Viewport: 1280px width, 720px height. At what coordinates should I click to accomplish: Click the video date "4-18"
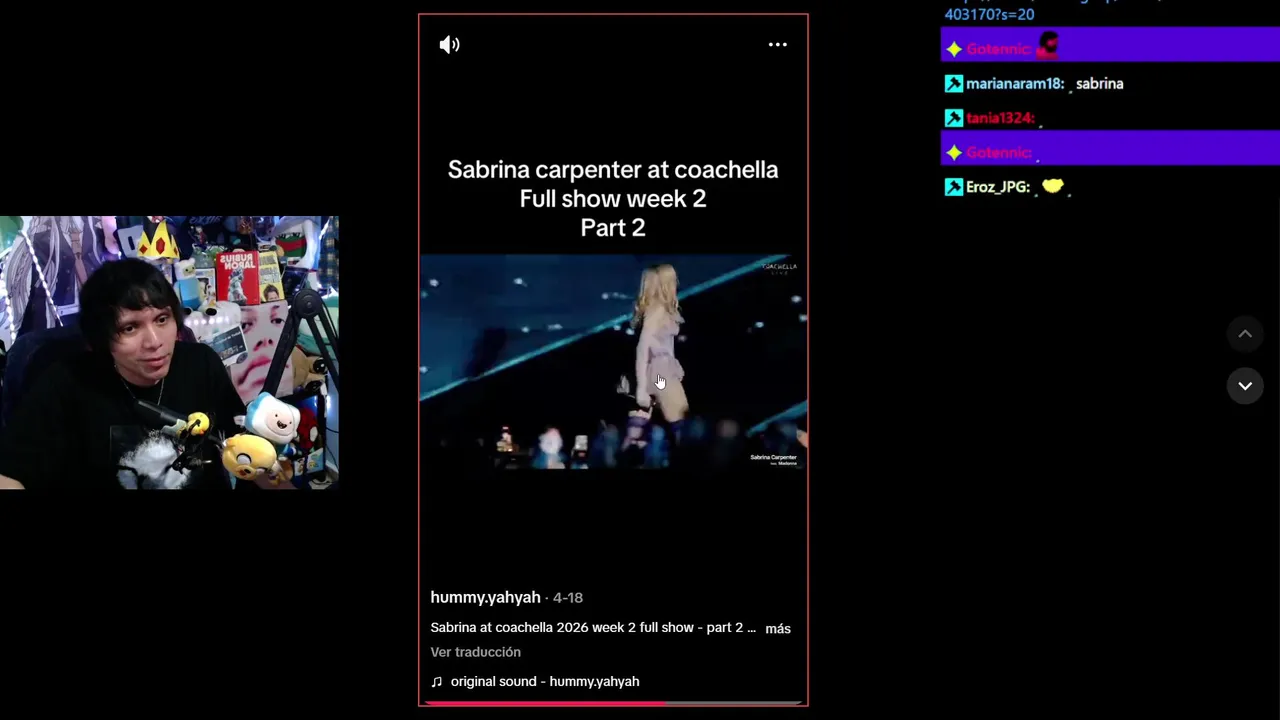(568, 598)
